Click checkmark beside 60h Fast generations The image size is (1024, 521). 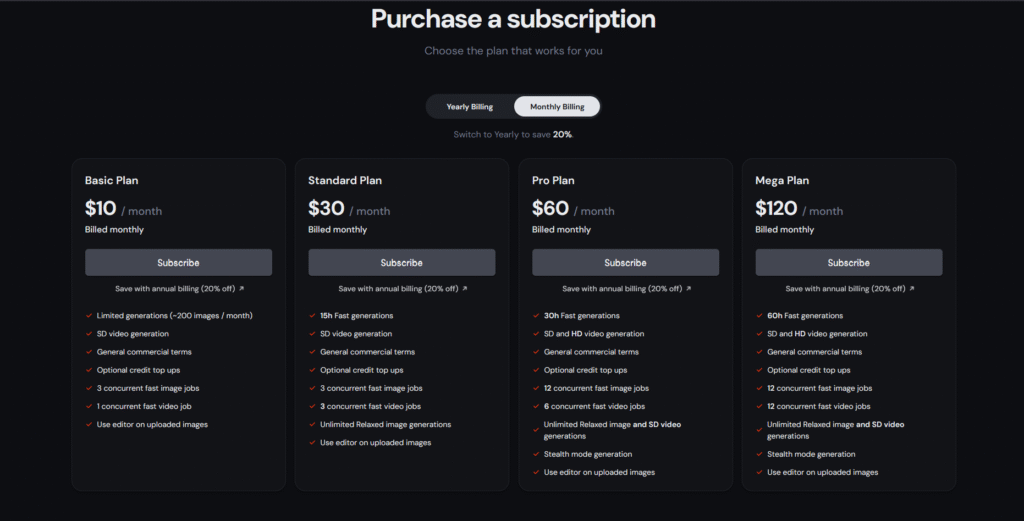(x=760, y=315)
